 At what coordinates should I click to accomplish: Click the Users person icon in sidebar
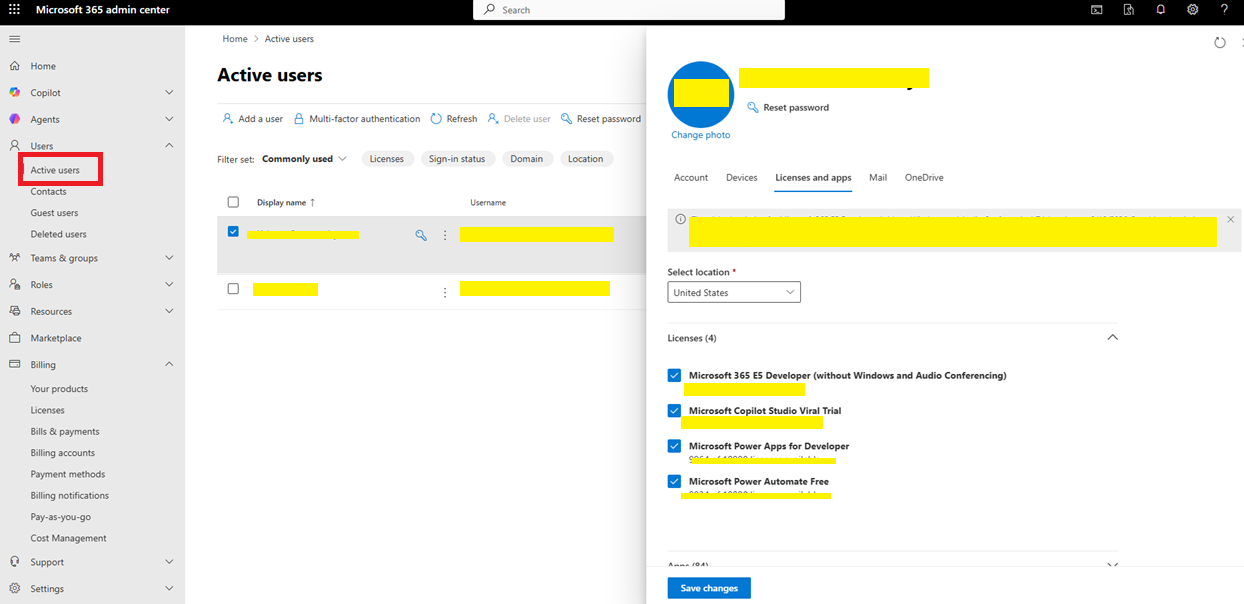coord(14,146)
